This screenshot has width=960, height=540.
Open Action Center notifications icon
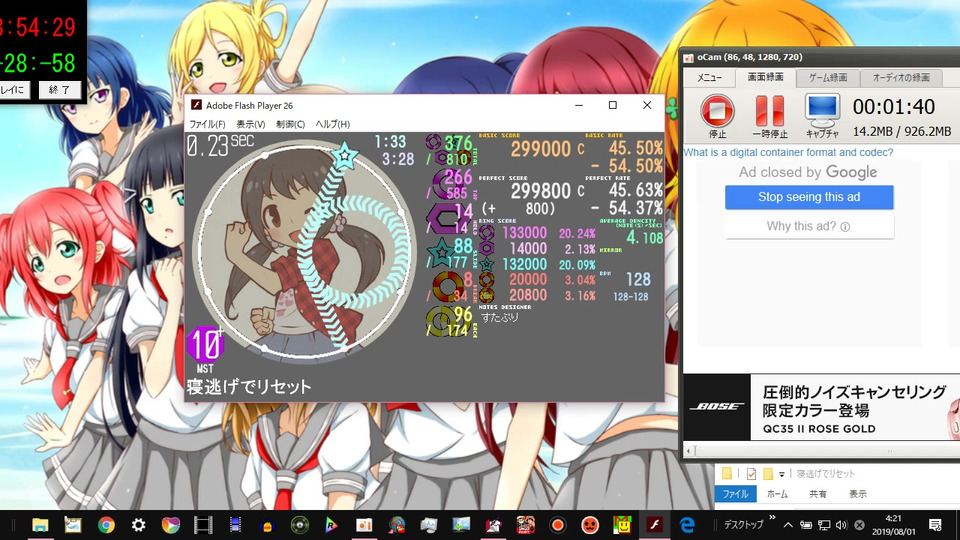[x=935, y=525]
